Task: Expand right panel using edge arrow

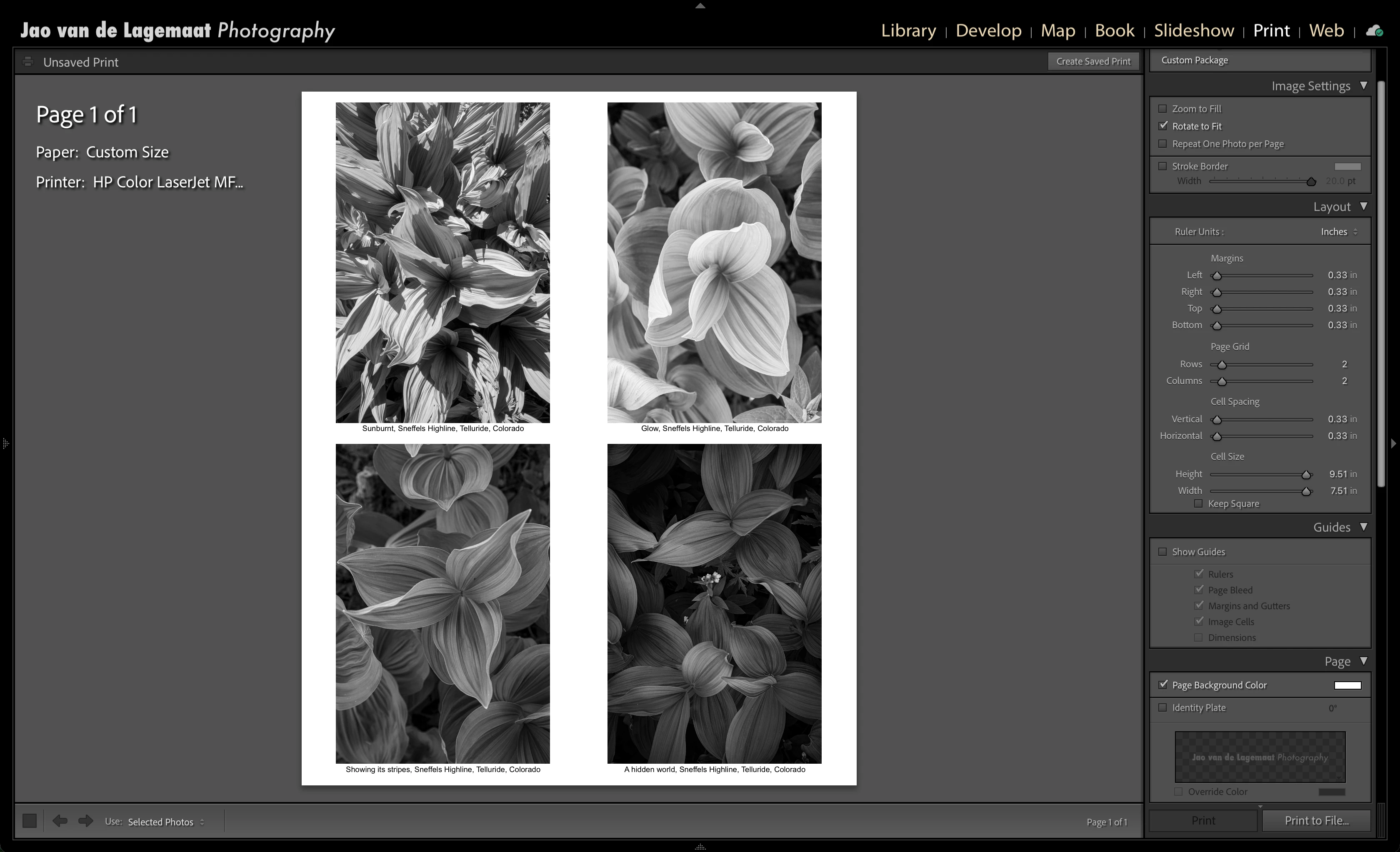Action: [x=1393, y=443]
